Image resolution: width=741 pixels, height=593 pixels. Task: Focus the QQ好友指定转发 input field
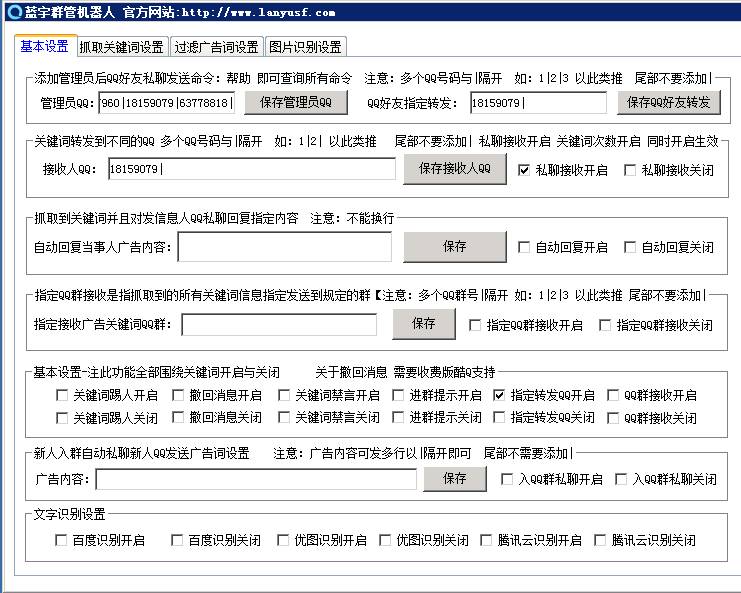(x=538, y=103)
